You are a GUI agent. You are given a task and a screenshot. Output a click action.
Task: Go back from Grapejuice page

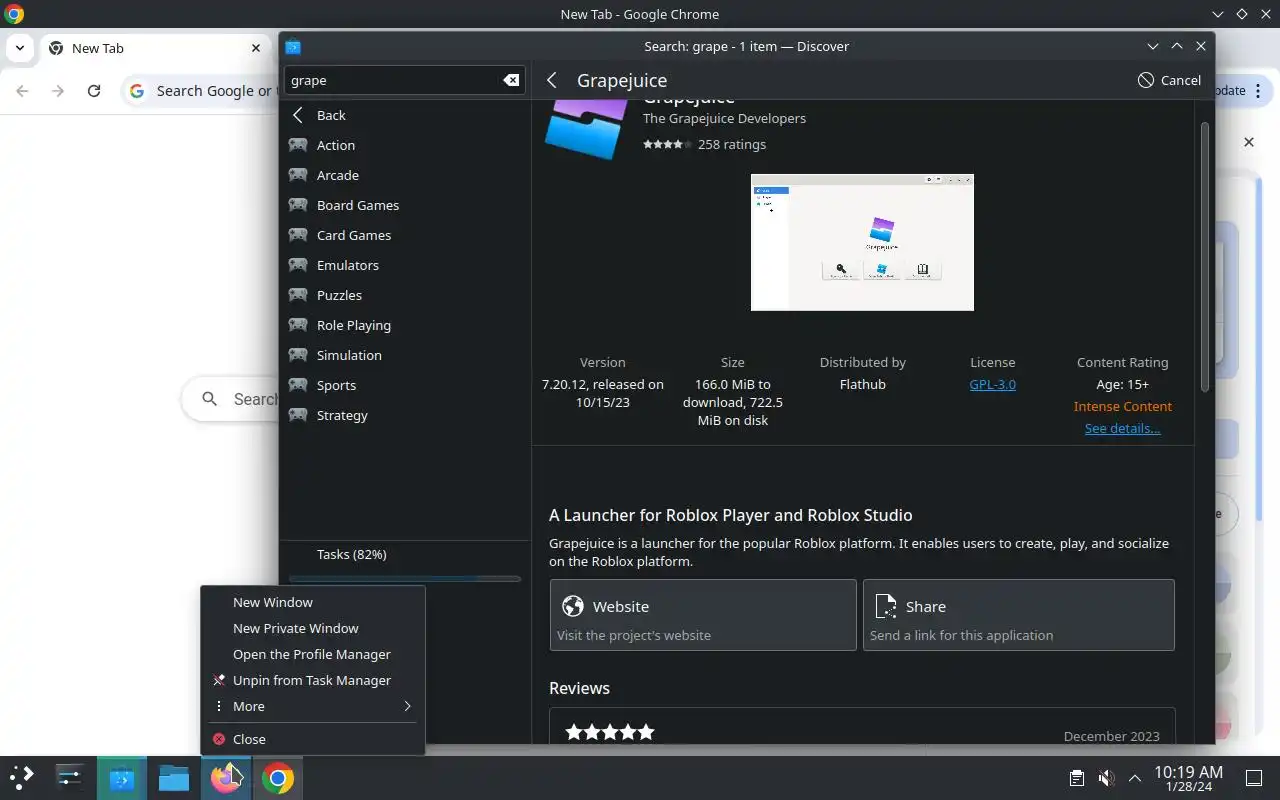[x=551, y=80]
